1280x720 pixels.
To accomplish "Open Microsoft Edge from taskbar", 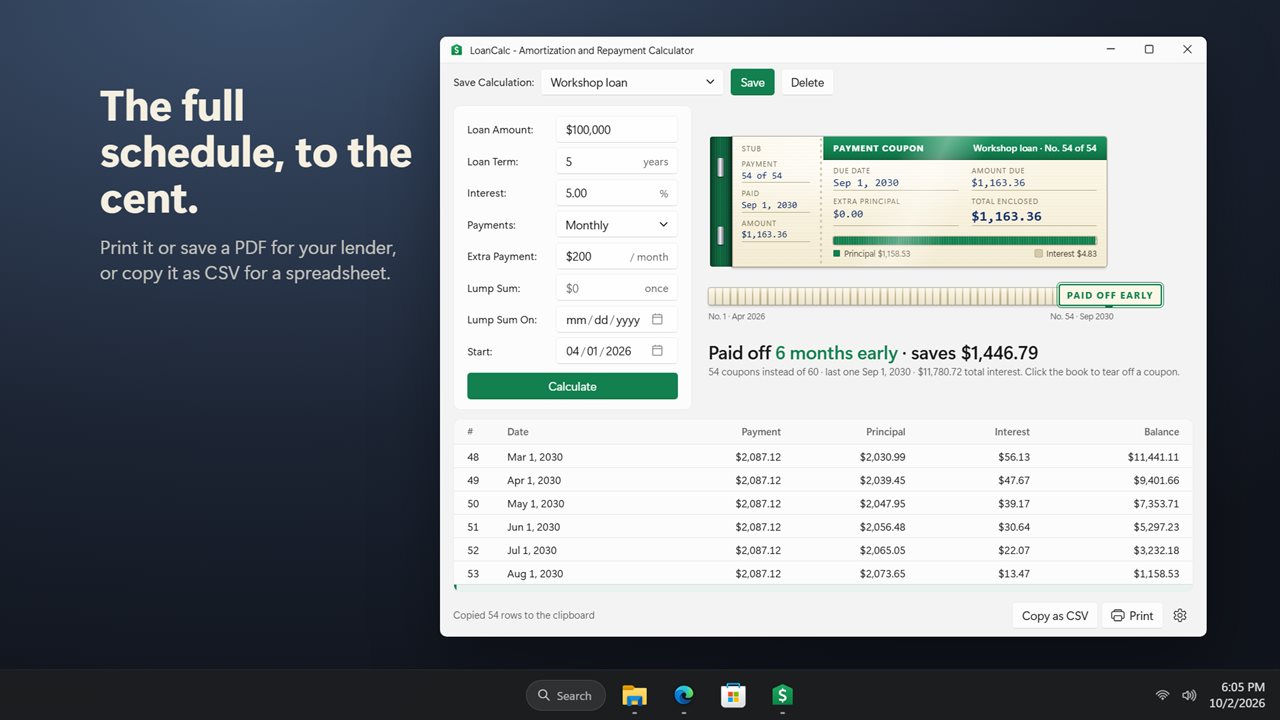I will [x=684, y=695].
